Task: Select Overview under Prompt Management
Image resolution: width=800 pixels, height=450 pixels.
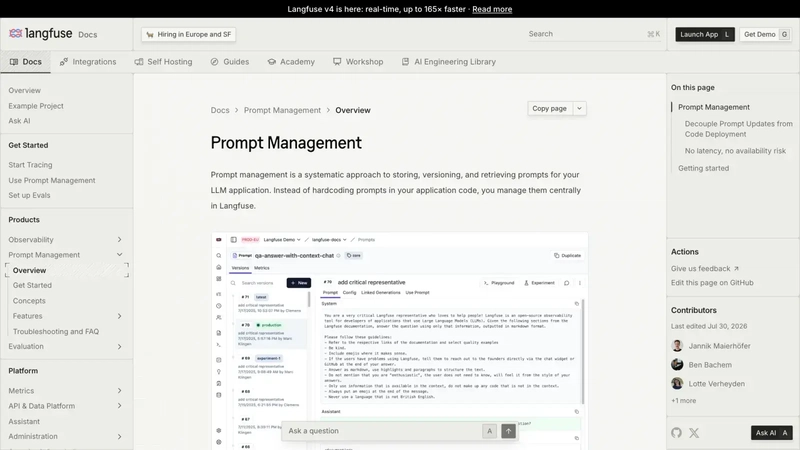Action: click(67, 270)
